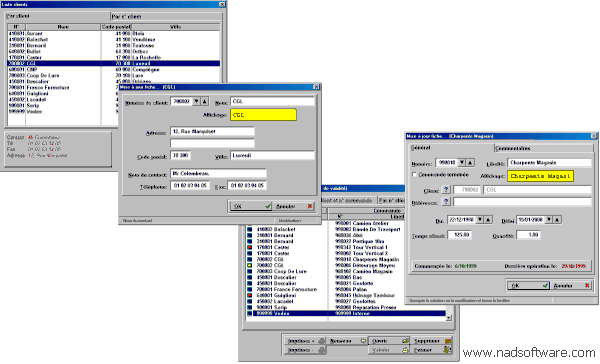
Task: Switch to the Par n° client tab in Liste clients
Action: 166,16
